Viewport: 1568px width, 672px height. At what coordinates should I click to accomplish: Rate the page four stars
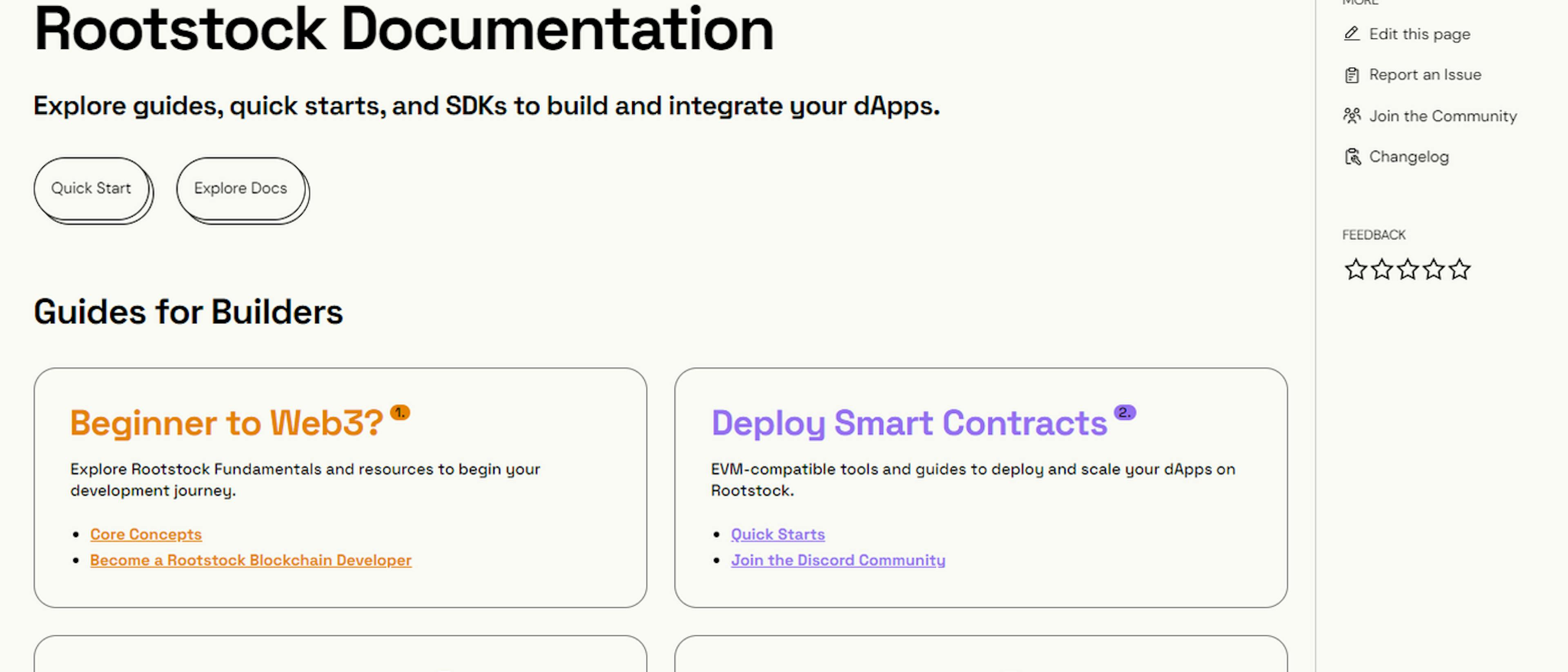(x=1434, y=269)
